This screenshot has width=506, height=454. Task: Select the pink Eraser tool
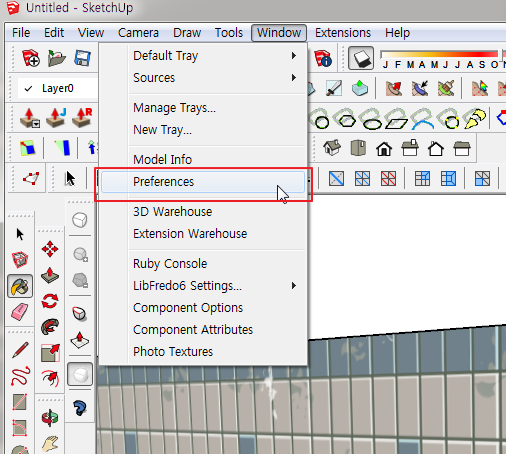(20, 312)
